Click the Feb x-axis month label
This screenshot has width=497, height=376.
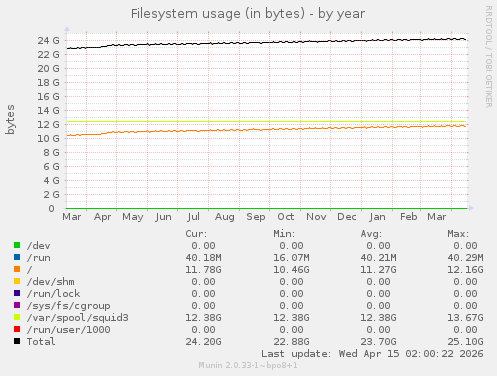point(409,217)
